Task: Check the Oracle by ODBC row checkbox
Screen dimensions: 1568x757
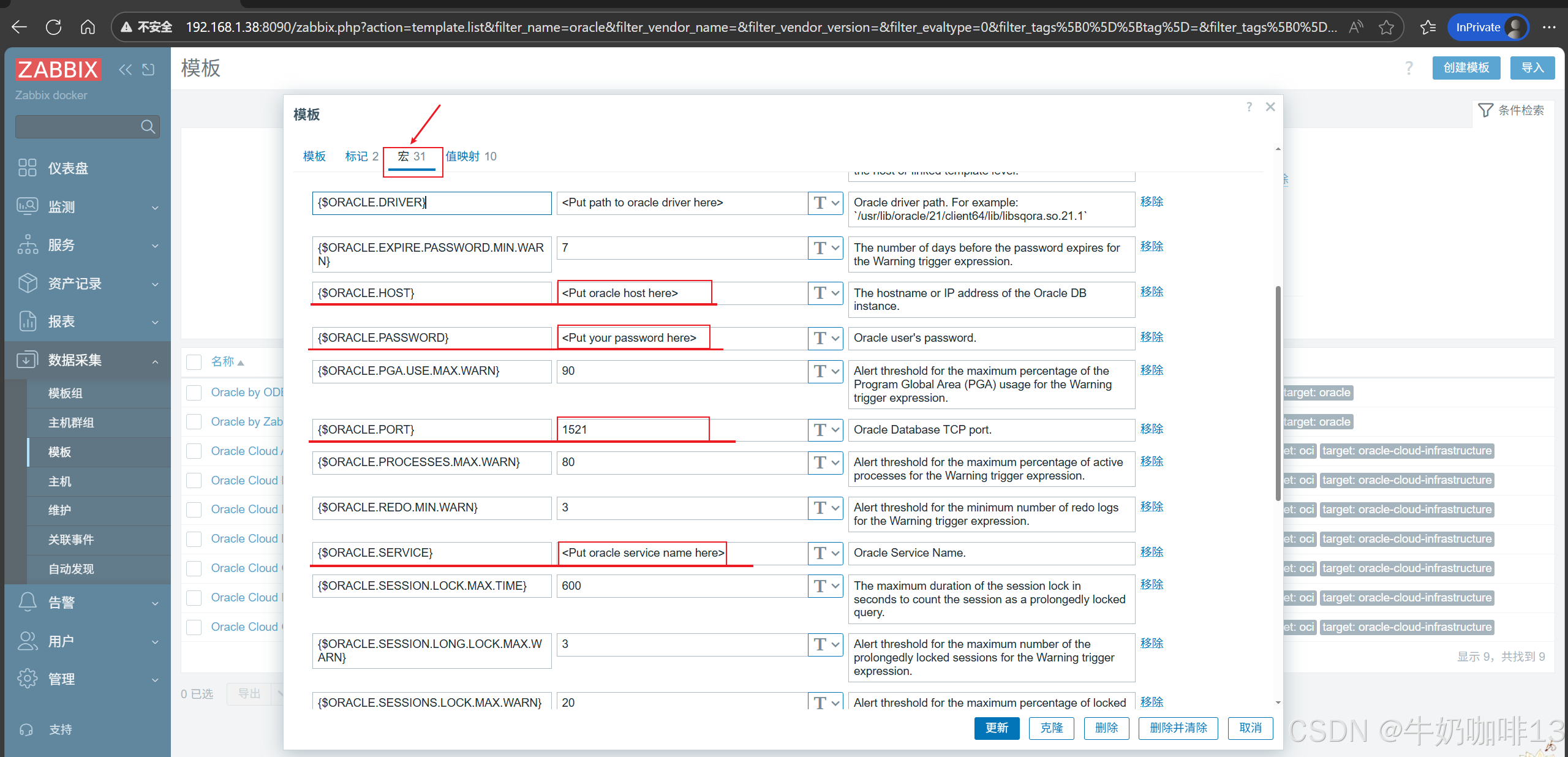Action: click(x=194, y=393)
